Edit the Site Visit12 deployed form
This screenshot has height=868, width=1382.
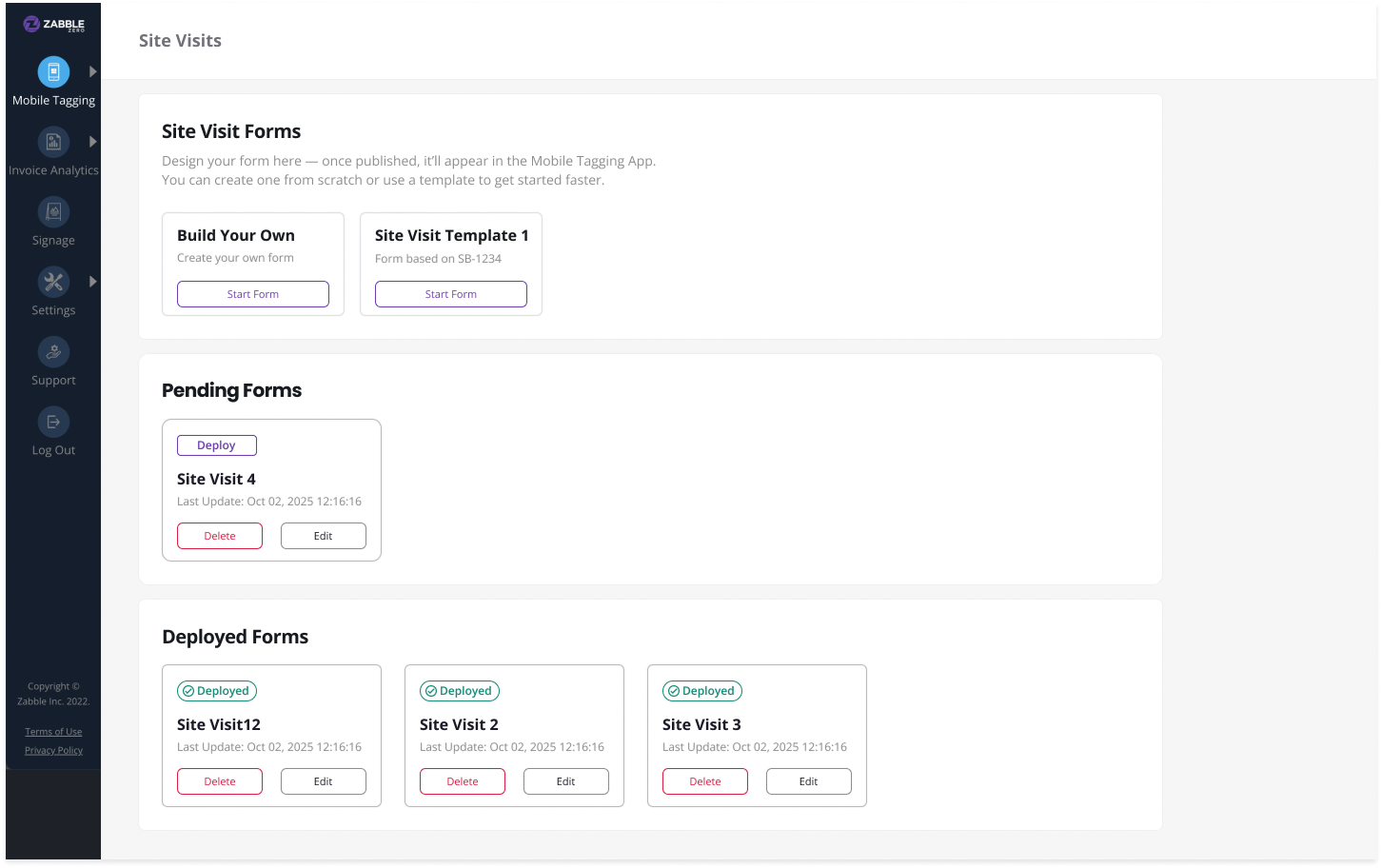pos(324,781)
